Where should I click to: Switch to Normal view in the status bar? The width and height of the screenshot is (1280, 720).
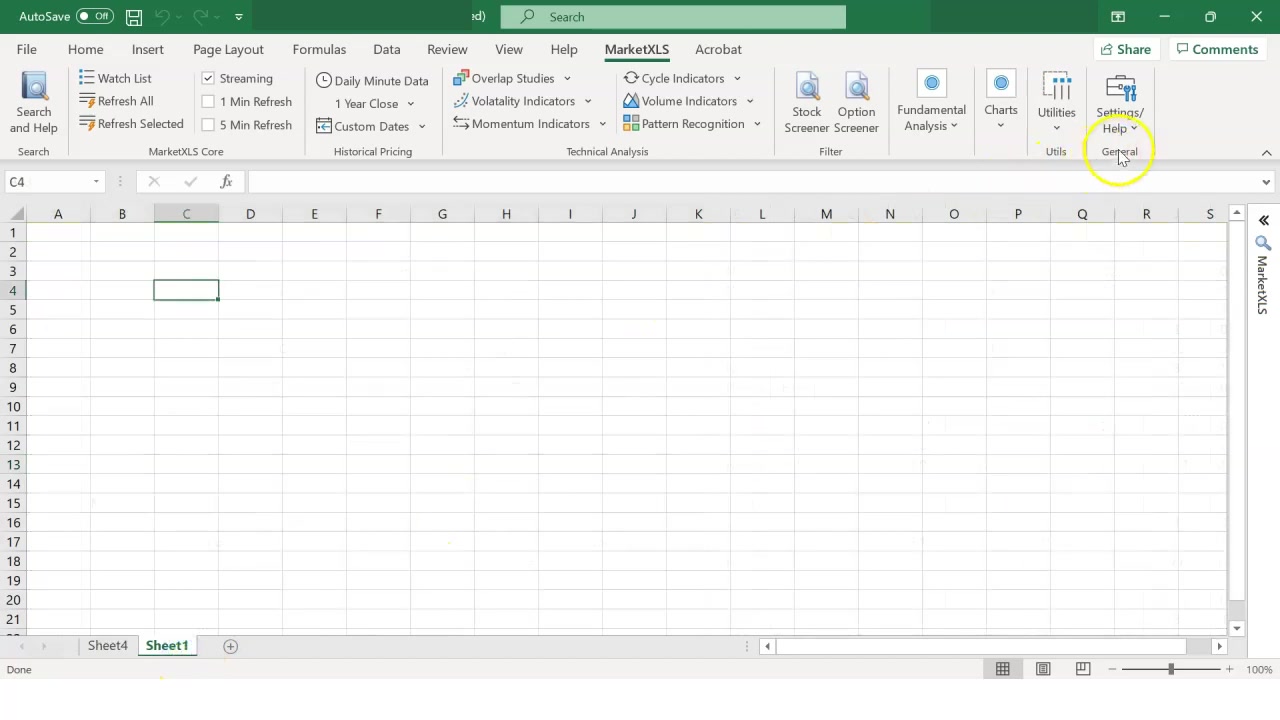(1002, 669)
